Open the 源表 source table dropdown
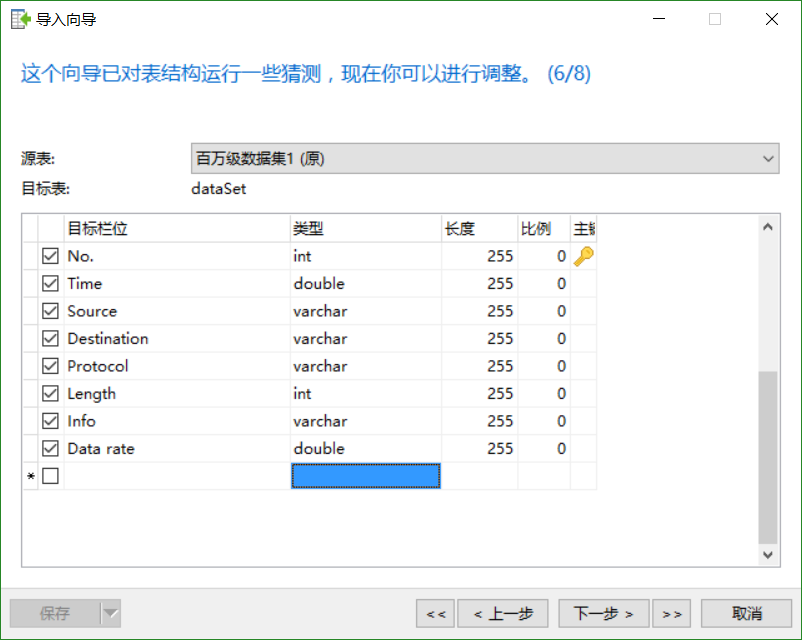Image resolution: width=802 pixels, height=640 pixels. 766,158
